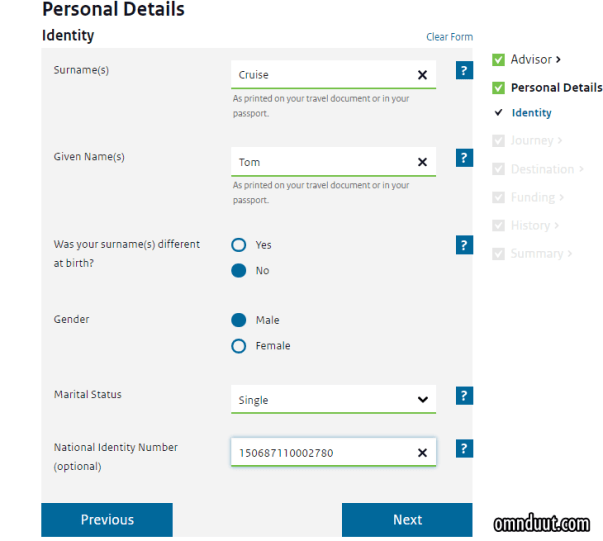Image resolution: width=603 pixels, height=541 pixels.
Task: Clear the Surname field with X icon
Action: [x=422, y=75]
